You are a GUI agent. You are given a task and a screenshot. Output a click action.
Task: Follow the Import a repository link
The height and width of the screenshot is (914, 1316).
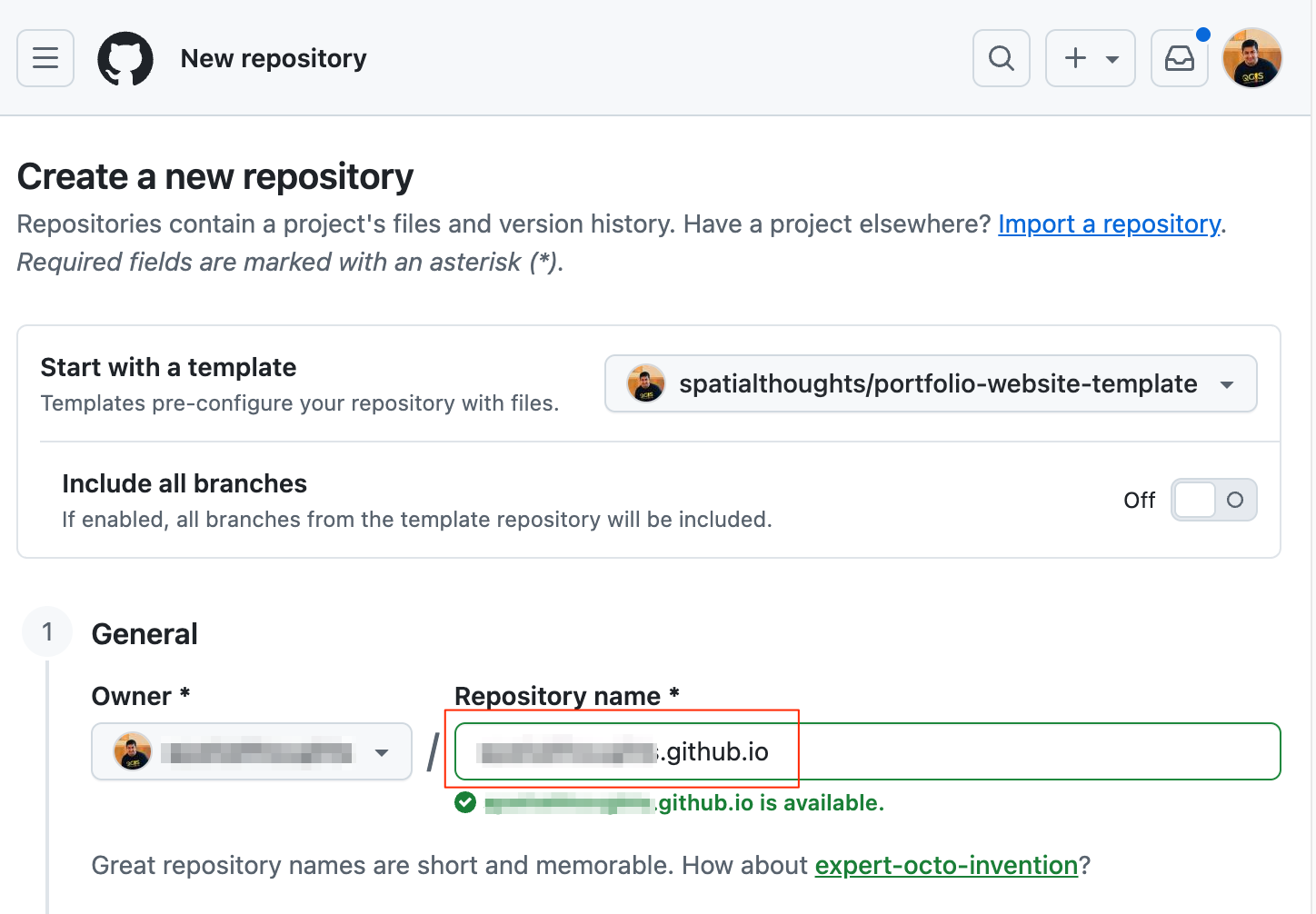pyautogui.click(x=1109, y=224)
